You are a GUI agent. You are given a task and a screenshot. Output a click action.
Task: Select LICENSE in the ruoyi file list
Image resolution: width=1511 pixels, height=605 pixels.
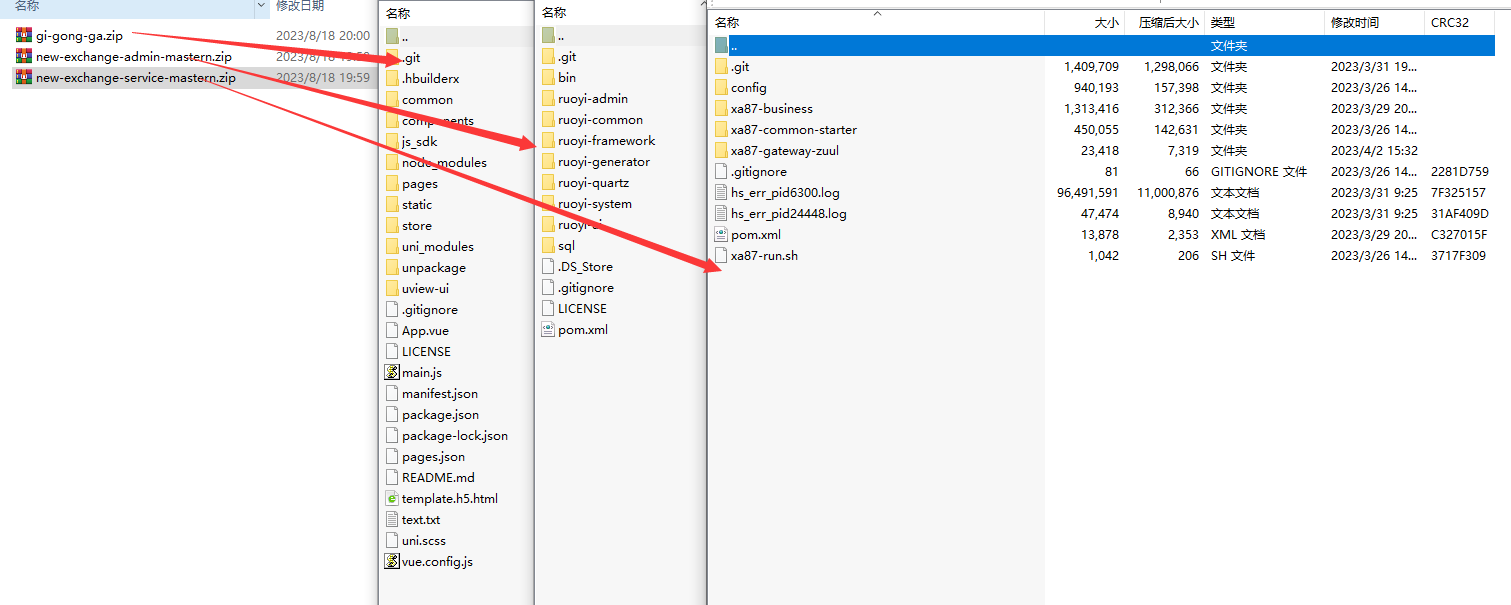582,308
